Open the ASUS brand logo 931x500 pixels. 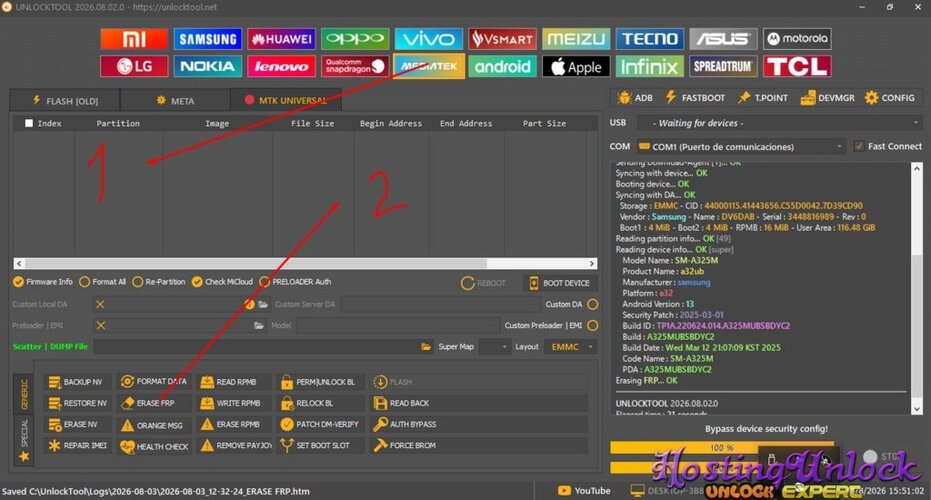tap(723, 39)
